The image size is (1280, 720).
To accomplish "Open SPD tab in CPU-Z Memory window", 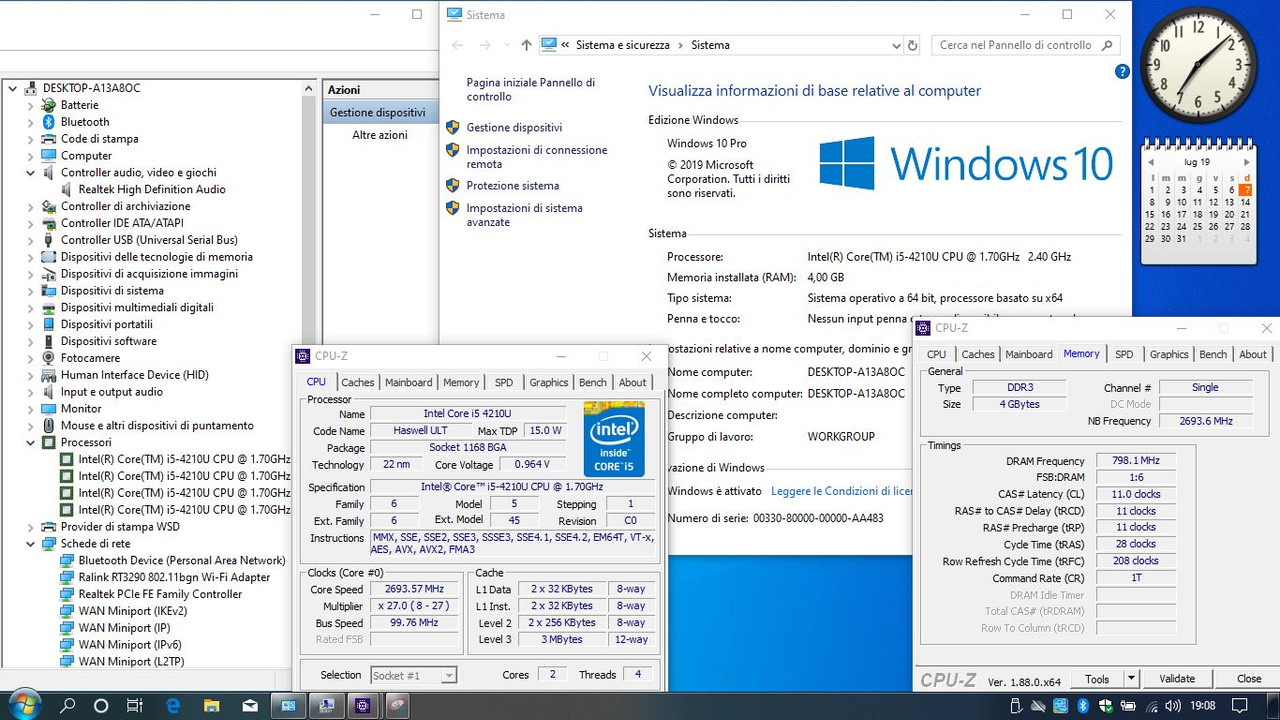I will point(1124,354).
